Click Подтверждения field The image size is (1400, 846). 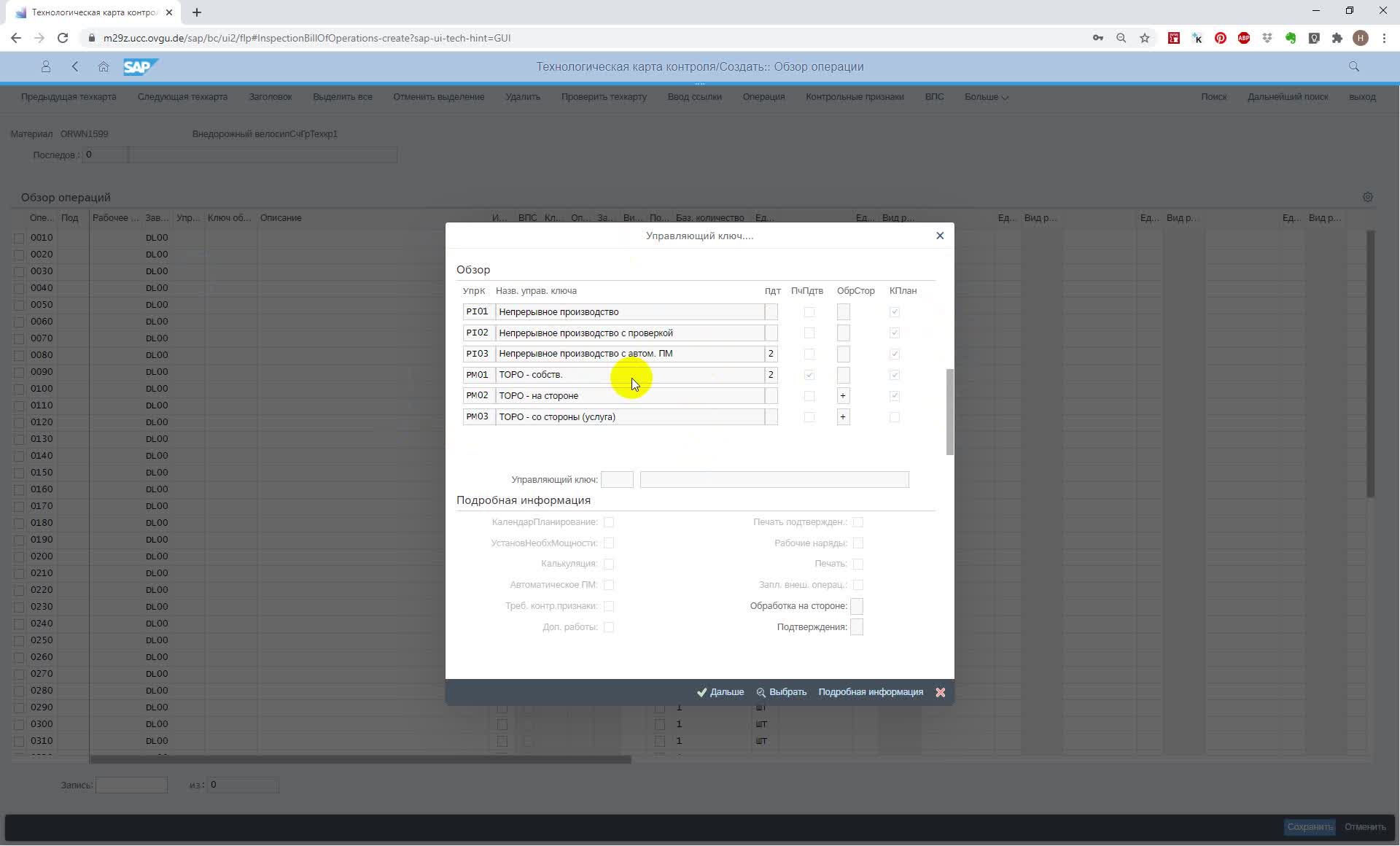(857, 627)
